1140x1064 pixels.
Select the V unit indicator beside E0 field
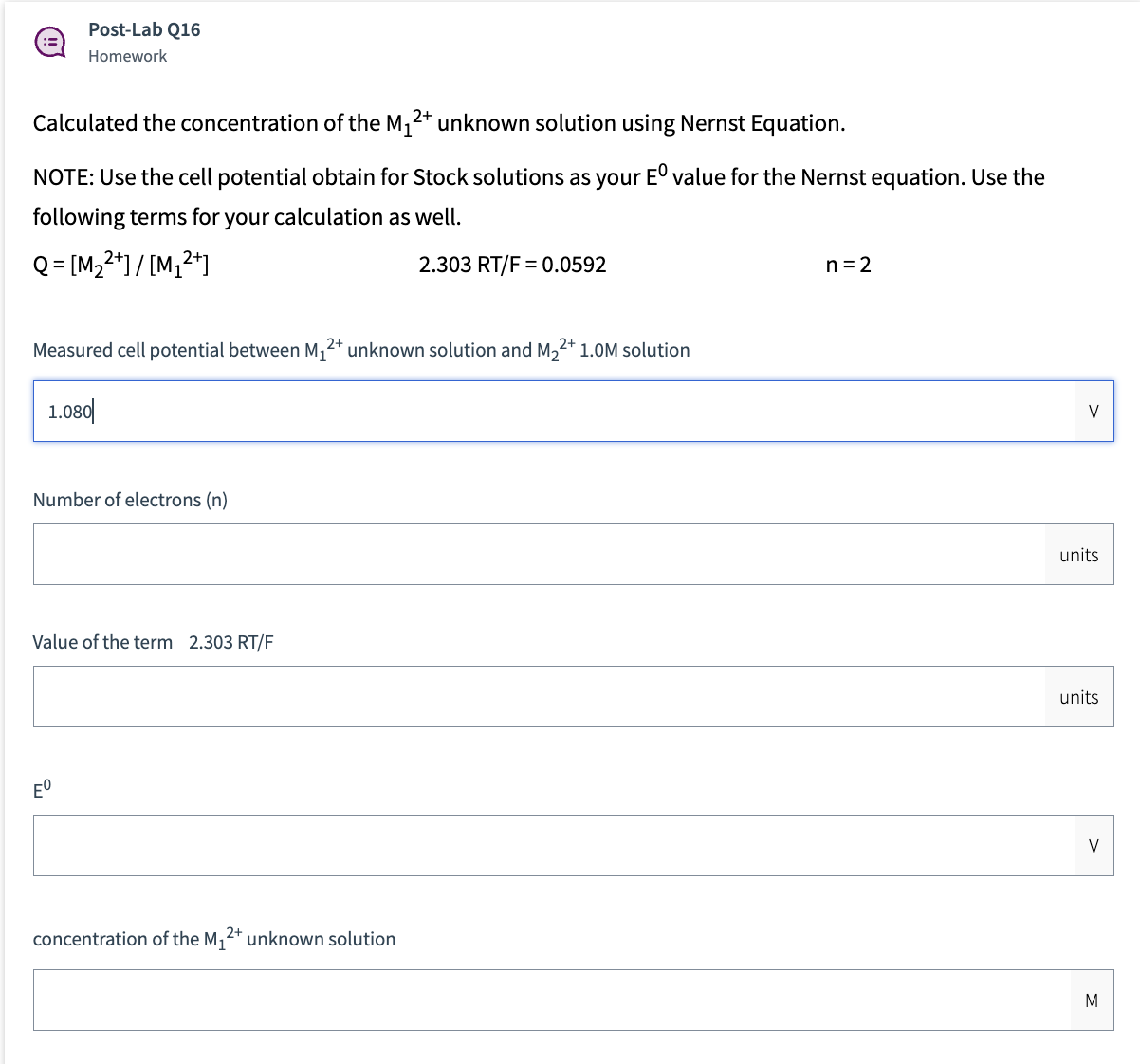point(1093,845)
